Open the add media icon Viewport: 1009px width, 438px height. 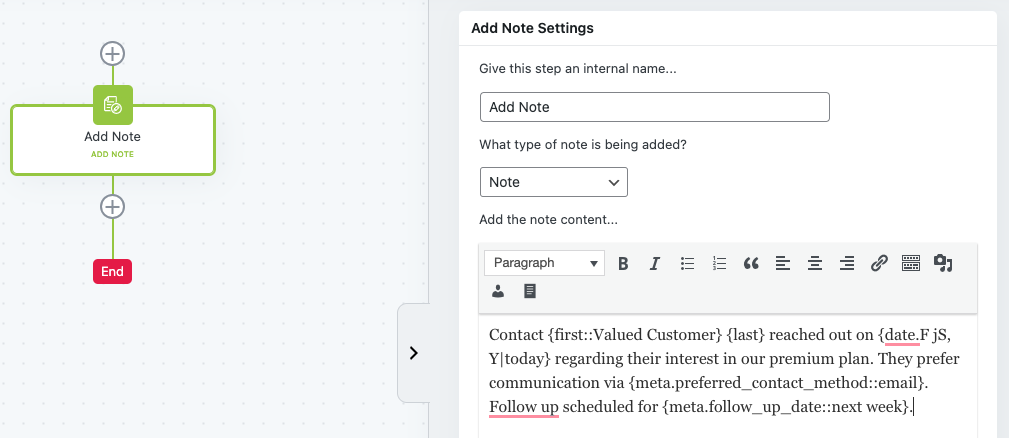coord(943,263)
